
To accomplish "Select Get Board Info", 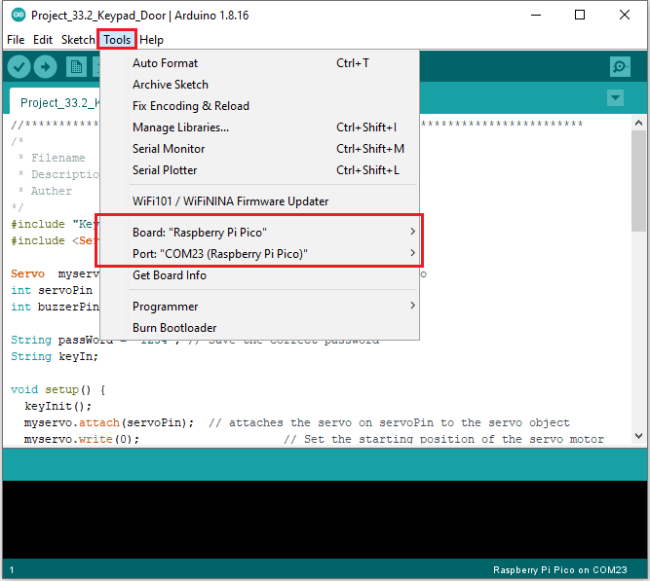I will point(260,275).
